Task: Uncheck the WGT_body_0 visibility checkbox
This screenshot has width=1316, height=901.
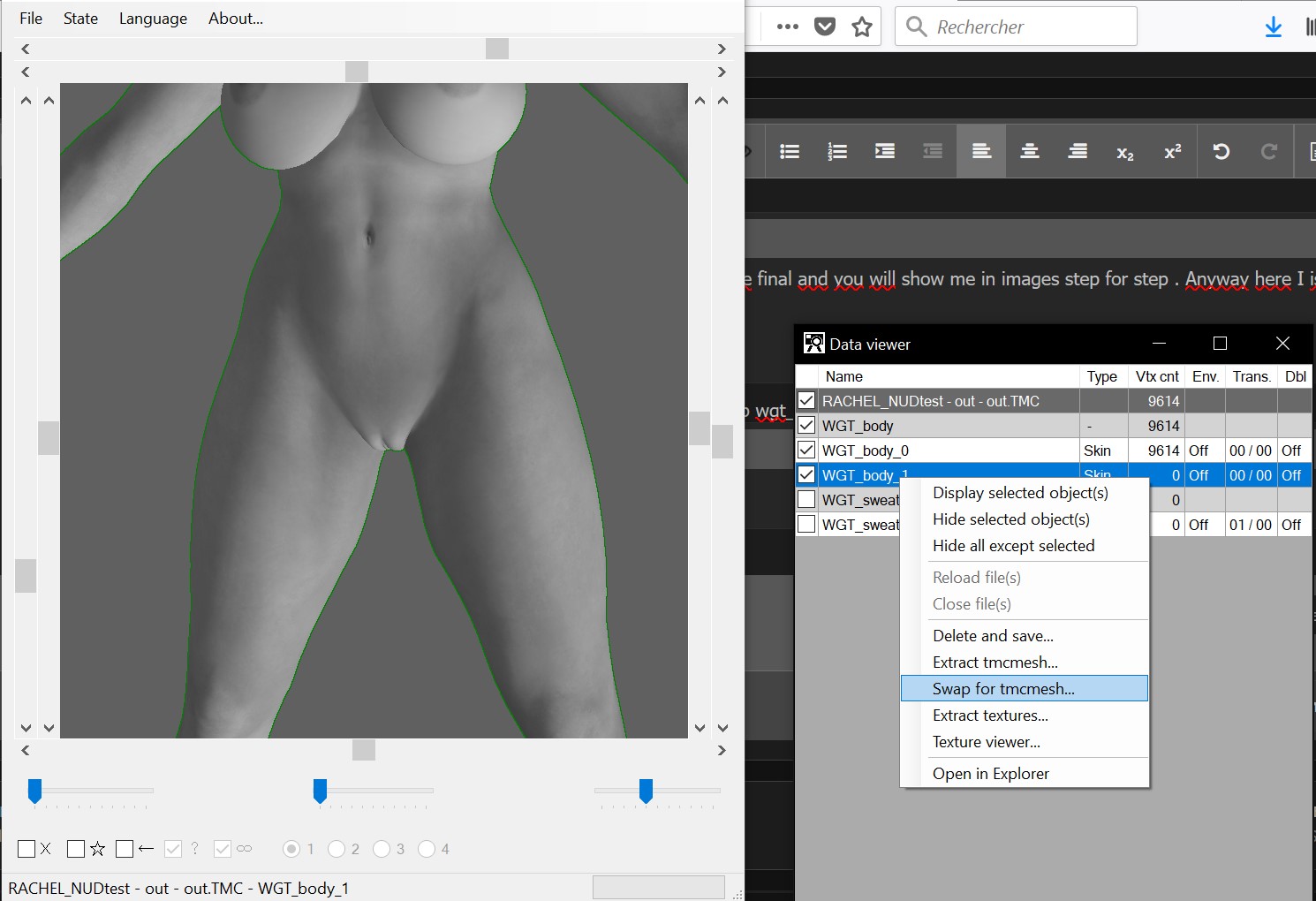Action: 806,450
